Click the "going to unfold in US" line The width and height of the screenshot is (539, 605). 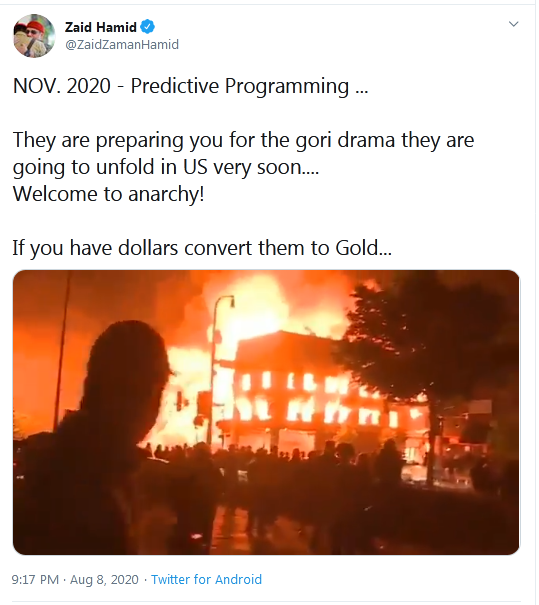click(x=166, y=167)
